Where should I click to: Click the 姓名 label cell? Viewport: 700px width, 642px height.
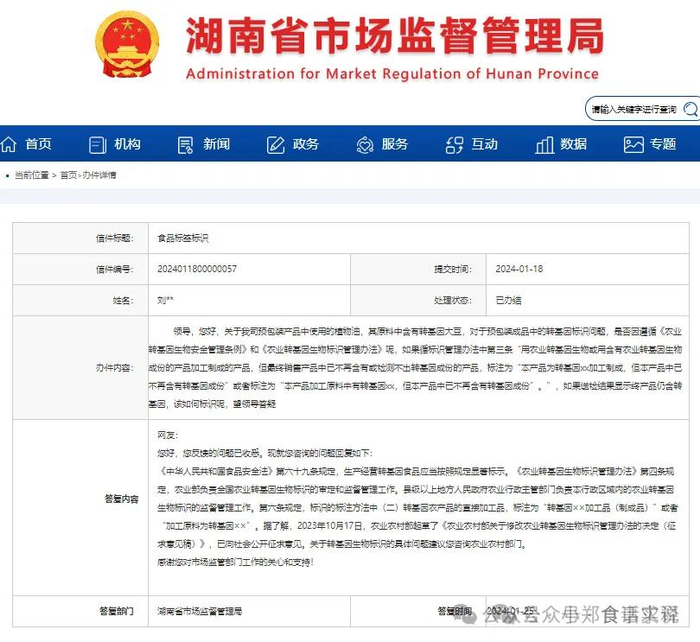coord(80,300)
